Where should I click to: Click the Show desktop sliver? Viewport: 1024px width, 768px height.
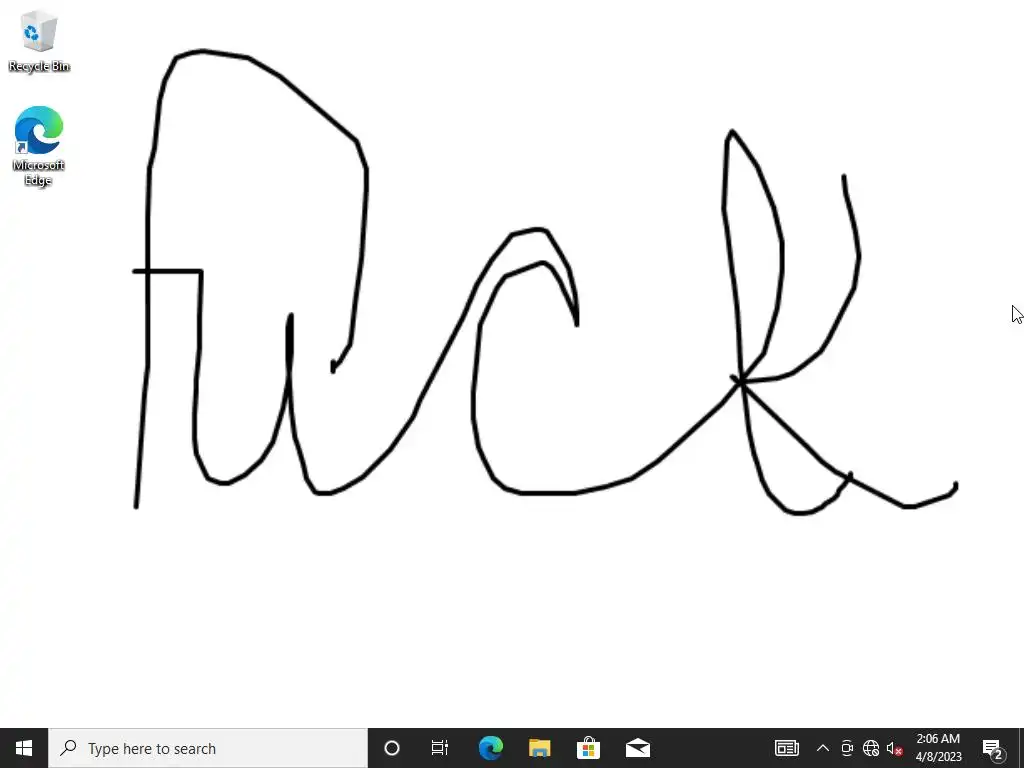[x=1021, y=748]
